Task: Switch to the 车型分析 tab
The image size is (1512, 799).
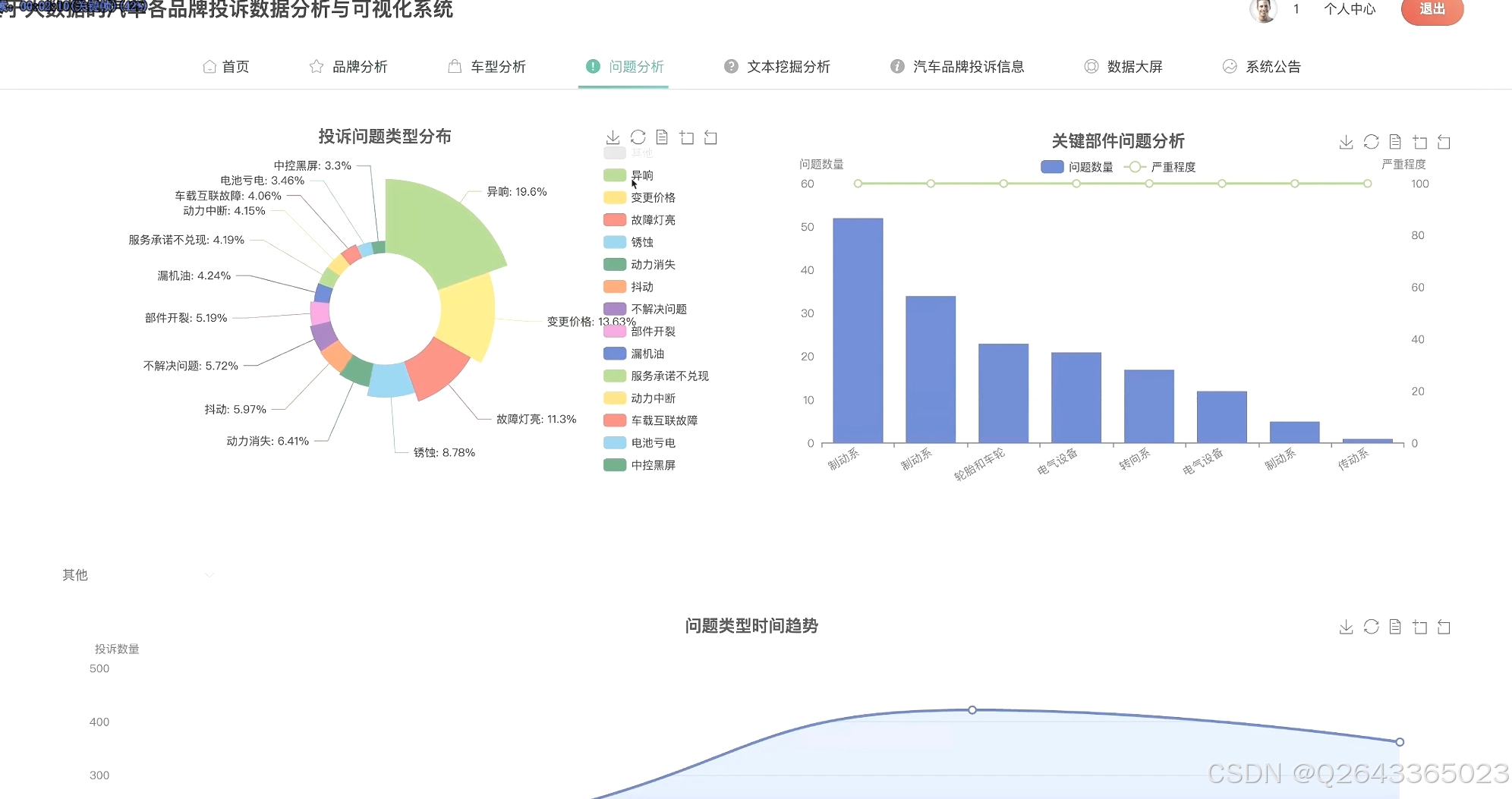Action: 487,67
